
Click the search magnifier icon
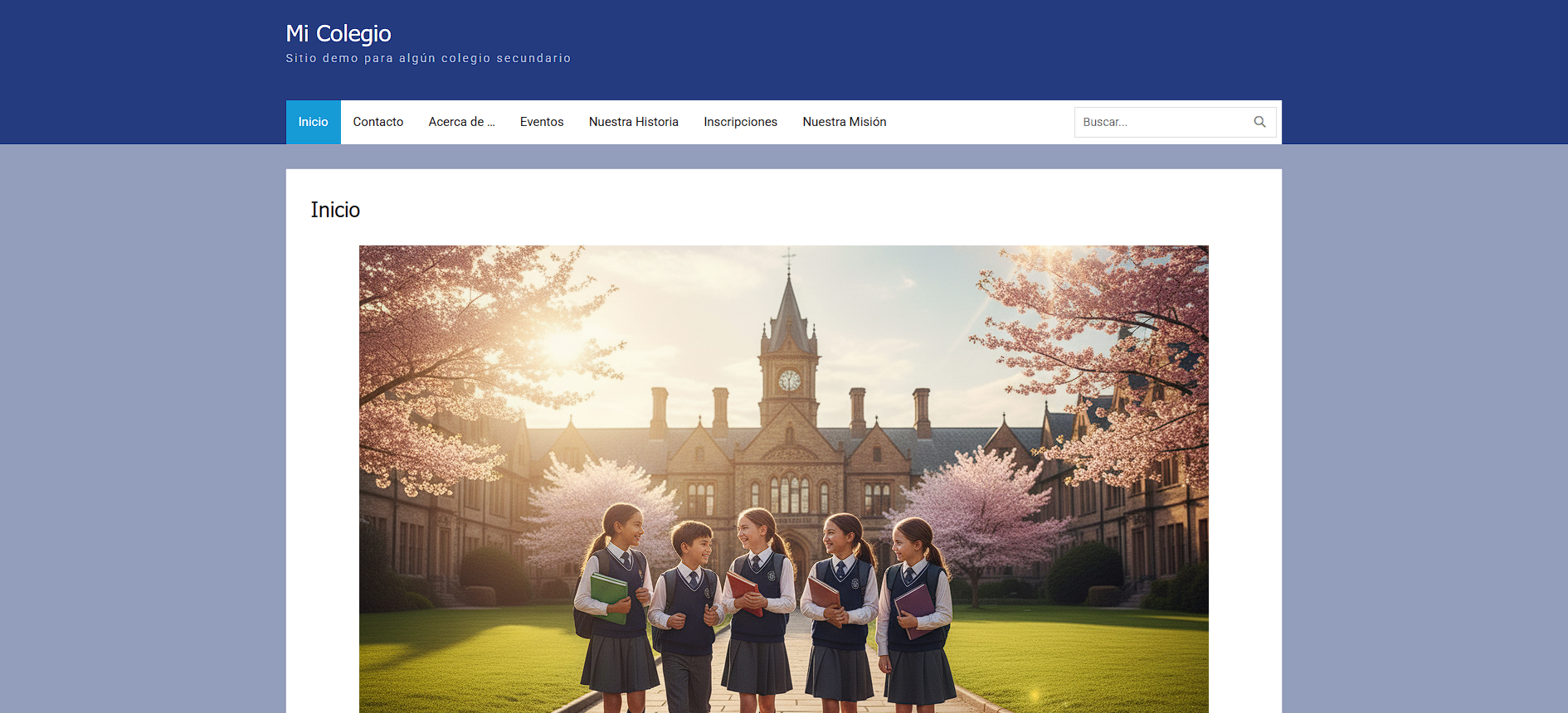pos(1259,122)
